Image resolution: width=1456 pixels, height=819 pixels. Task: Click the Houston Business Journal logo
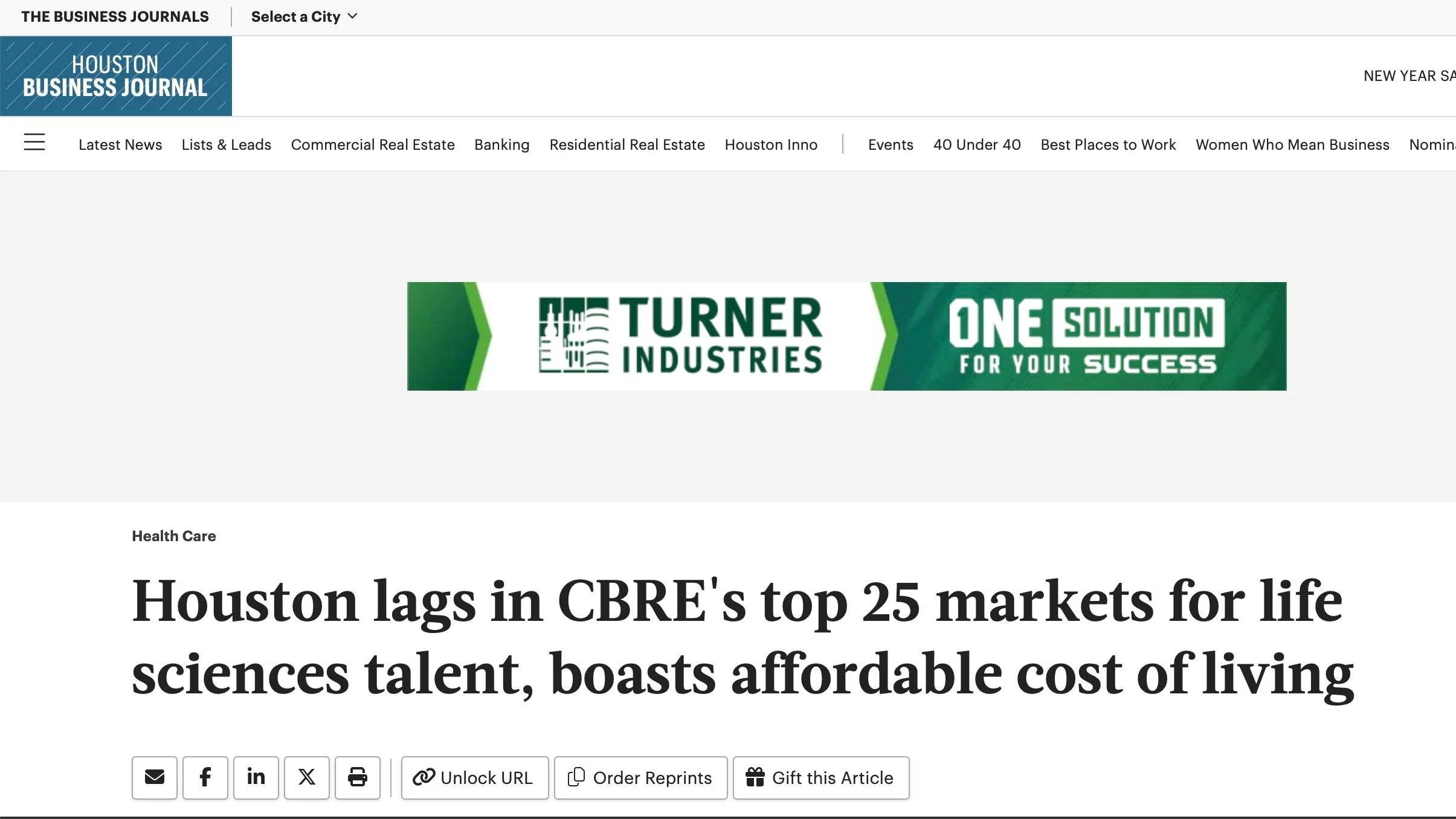(x=115, y=76)
